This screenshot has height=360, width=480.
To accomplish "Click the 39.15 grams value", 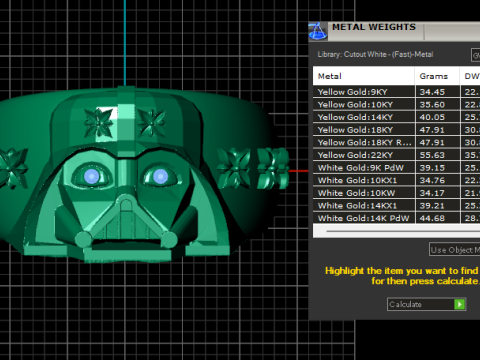I will tap(432, 168).
